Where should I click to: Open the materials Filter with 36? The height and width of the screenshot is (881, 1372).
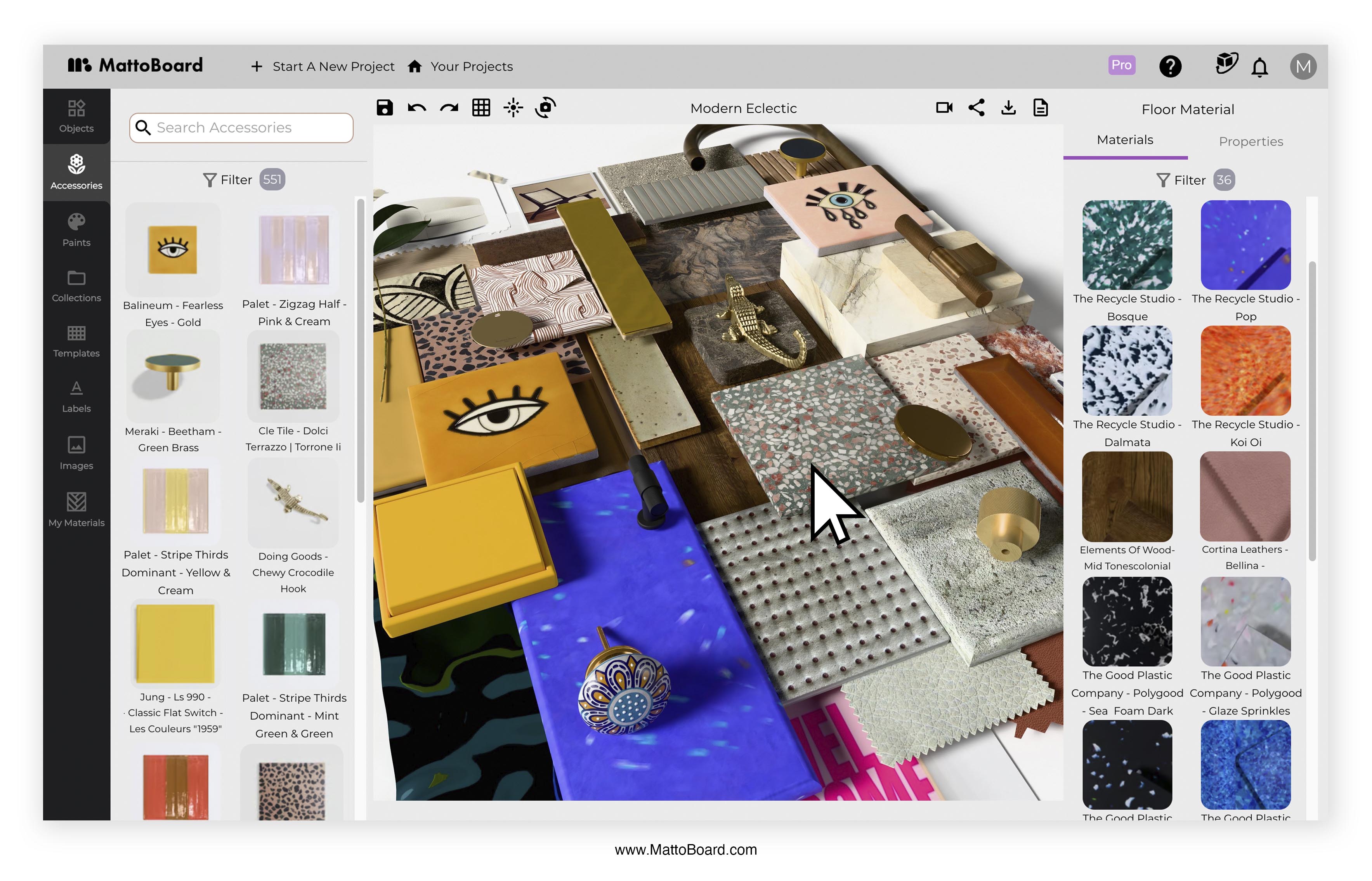1195,180
